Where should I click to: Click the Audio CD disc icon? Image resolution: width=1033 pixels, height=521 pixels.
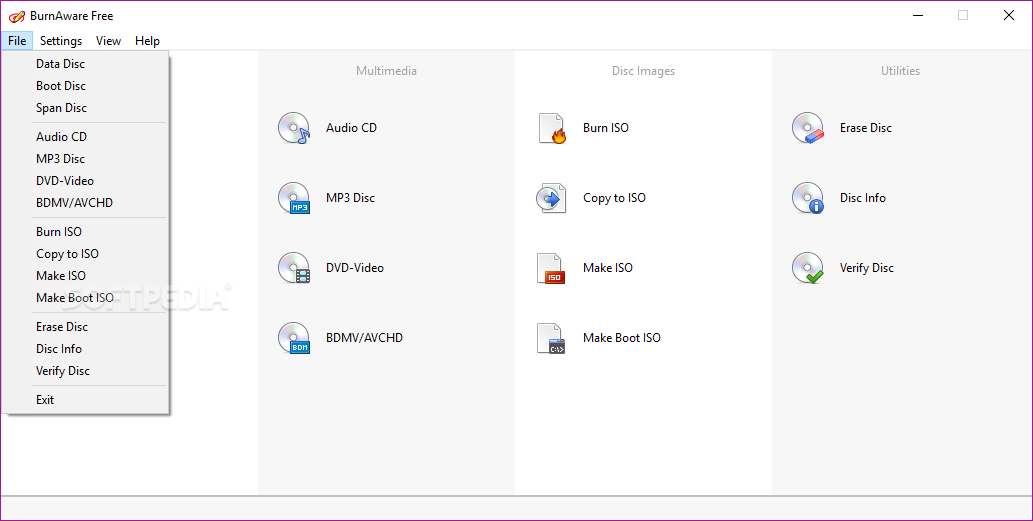[294, 128]
